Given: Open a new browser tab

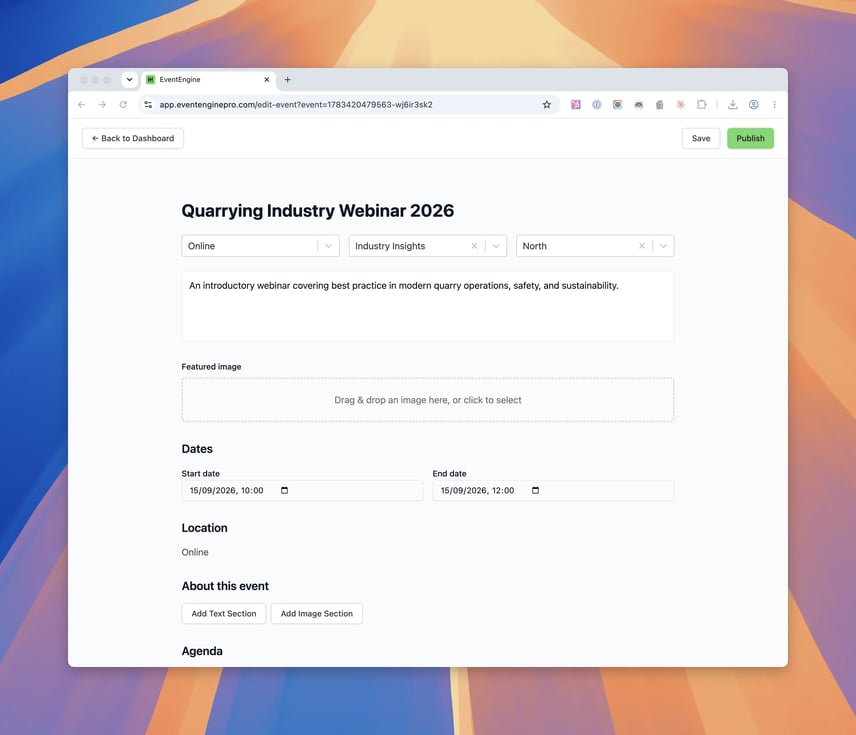Looking at the screenshot, I should pos(288,80).
